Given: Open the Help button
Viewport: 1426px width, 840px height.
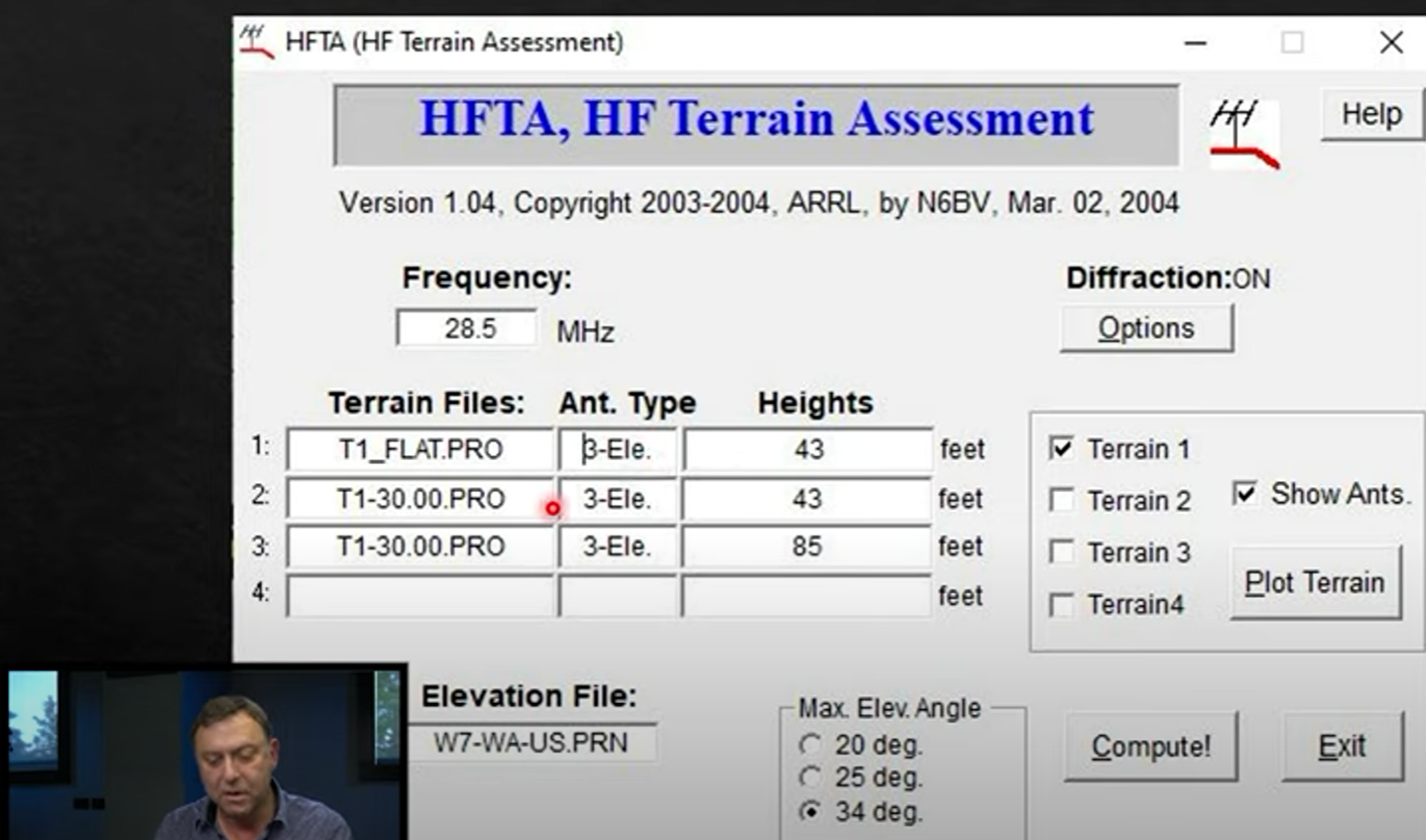Looking at the screenshot, I should [x=1372, y=114].
